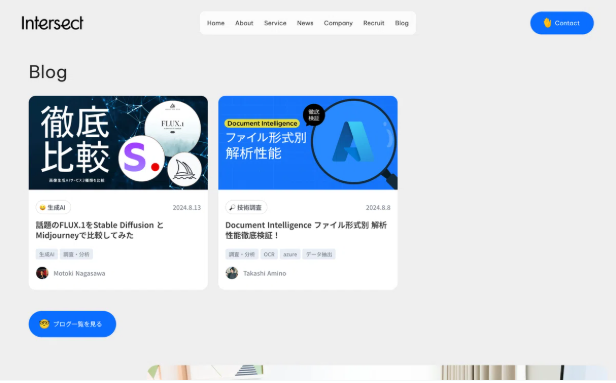Open Blog in the navigation bar
Viewport: 616px width, 383px height.
click(402, 23)
